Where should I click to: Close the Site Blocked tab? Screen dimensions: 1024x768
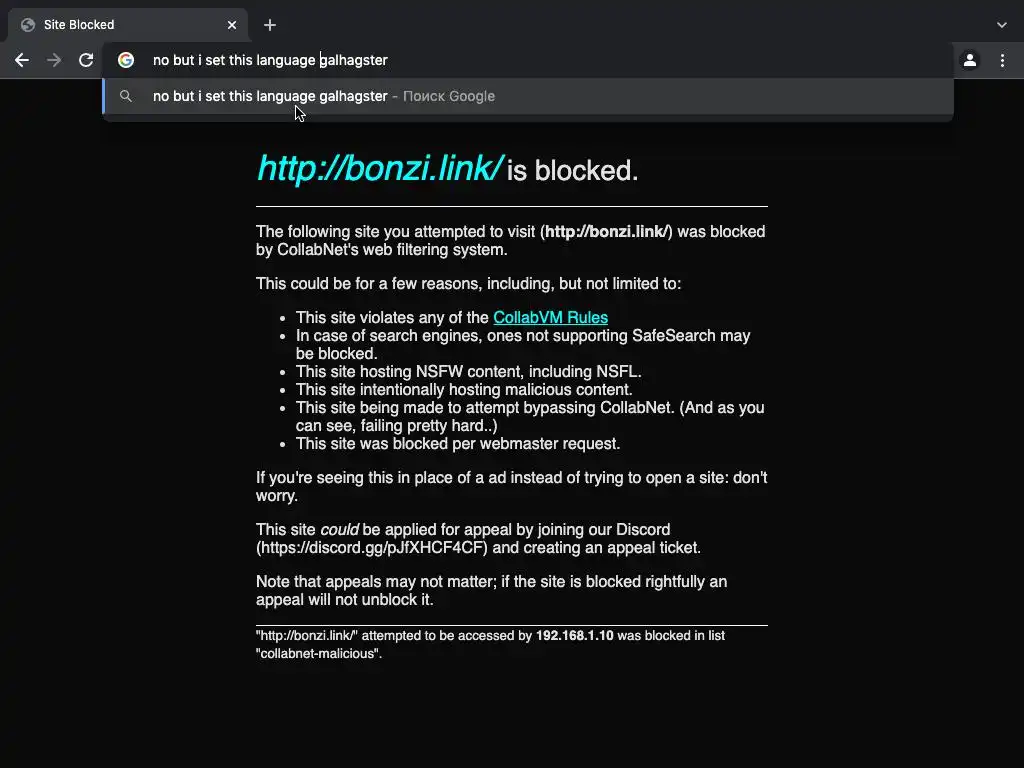[x=232, y=25]
